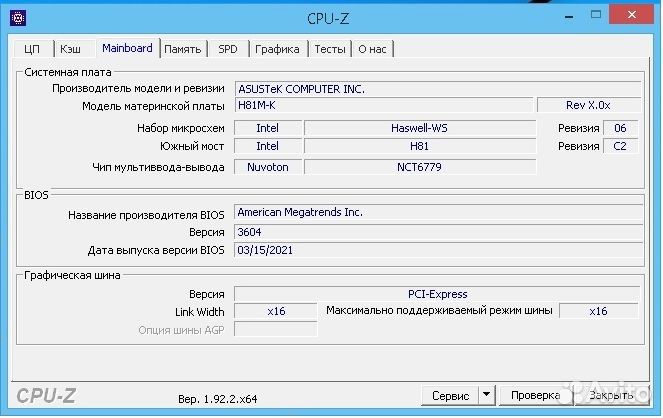Open the ЦП tab

(32, 49)
